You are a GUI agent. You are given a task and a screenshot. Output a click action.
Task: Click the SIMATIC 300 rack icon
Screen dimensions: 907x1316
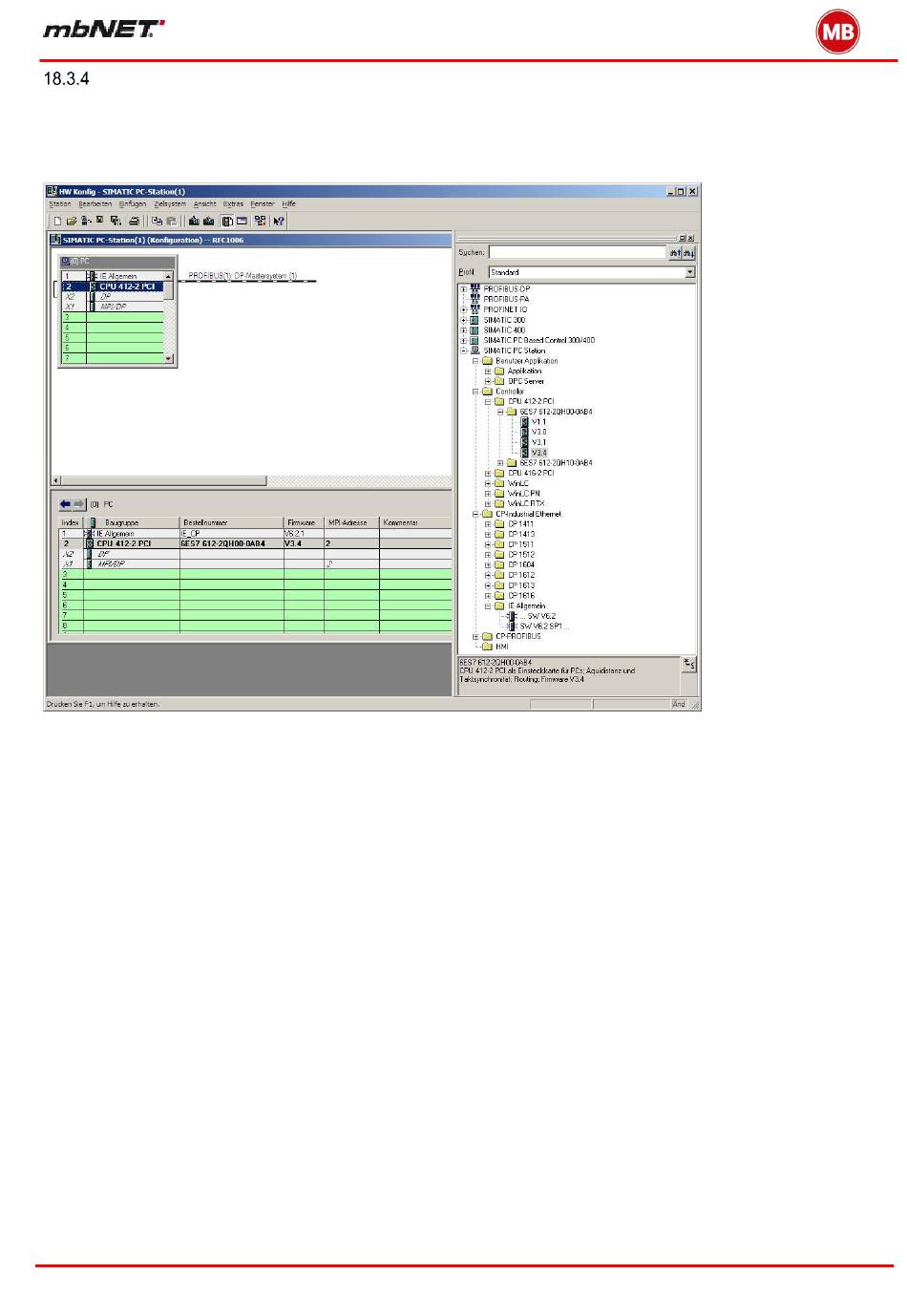(475, 320)
